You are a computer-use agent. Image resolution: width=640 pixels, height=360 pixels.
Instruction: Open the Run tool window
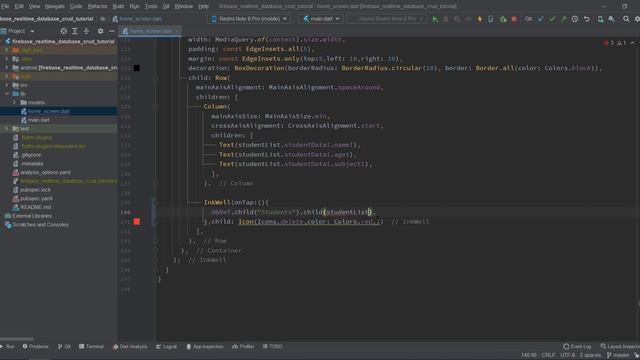pos(8,347)
